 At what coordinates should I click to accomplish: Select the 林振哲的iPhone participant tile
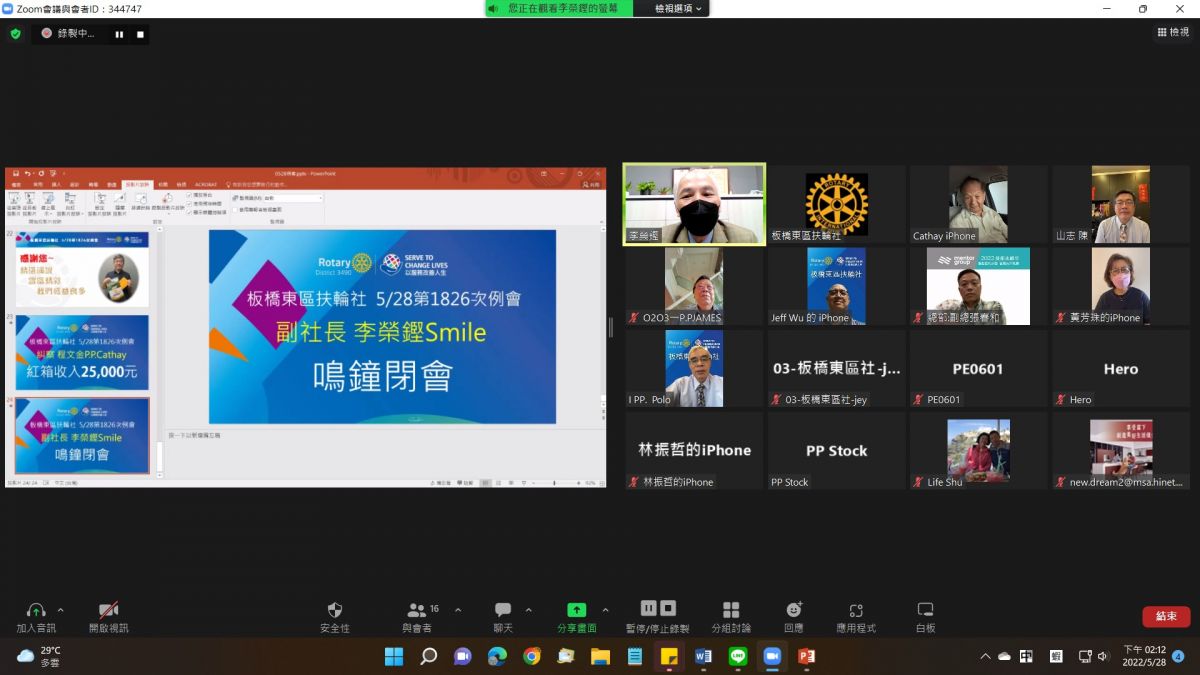coord(694,450)
